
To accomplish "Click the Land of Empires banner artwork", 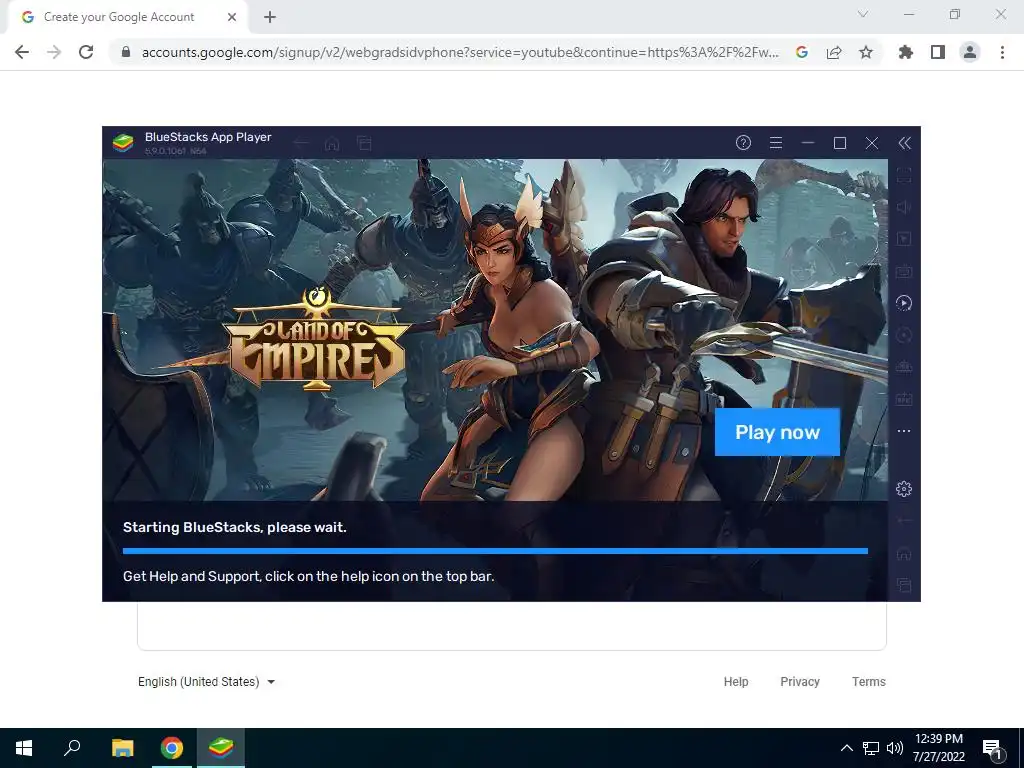I will point(495,330).
